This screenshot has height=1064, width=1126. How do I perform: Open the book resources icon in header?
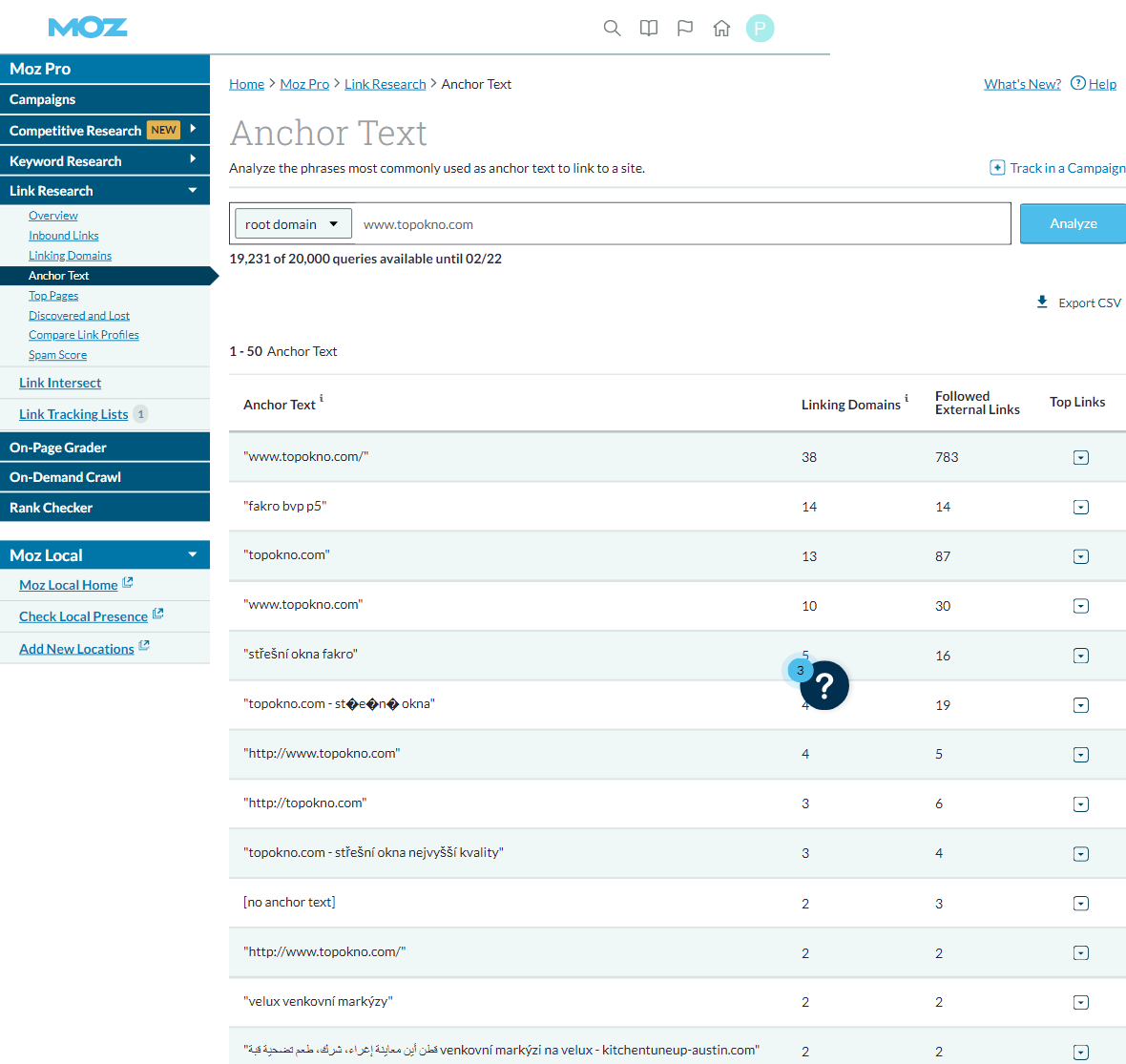[649, 29]
